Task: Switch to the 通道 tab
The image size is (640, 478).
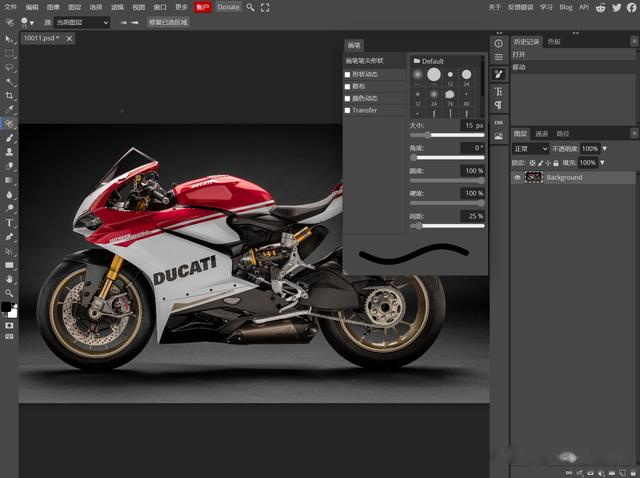Action: coord(542,133)
